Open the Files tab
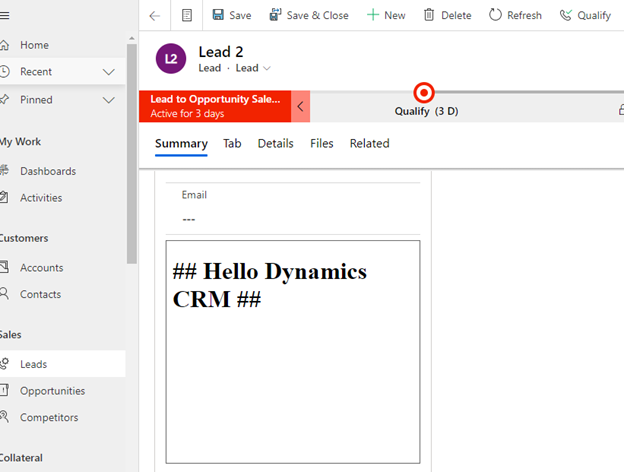This screenshot has width=624, height=472. click(x=322, y=143)
